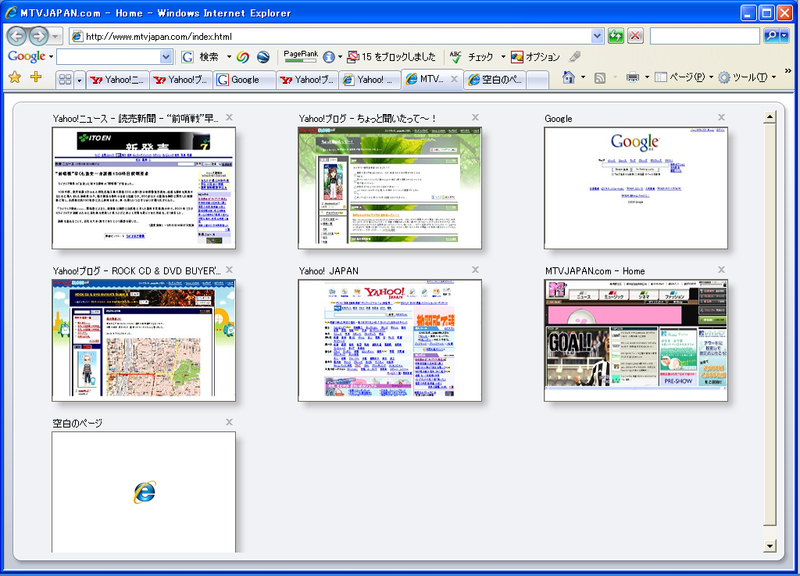Click the search box next to the address bar
This screenshot has width=800, height=576.
705,36
